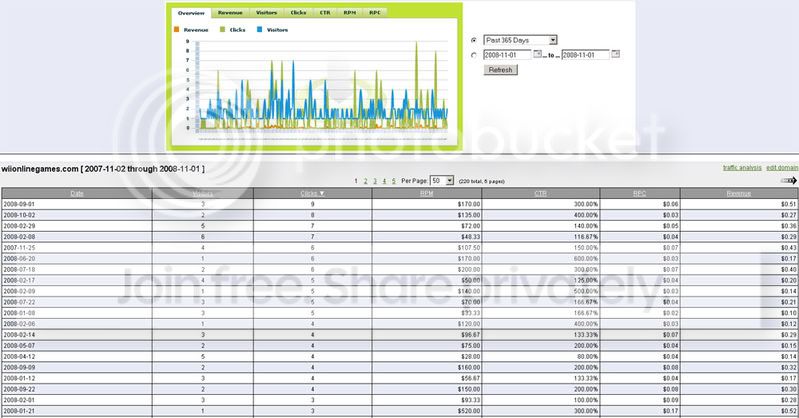Open the Visitors chart tab
This screenshot has width=799, height=418.
(x=267, y=12)
